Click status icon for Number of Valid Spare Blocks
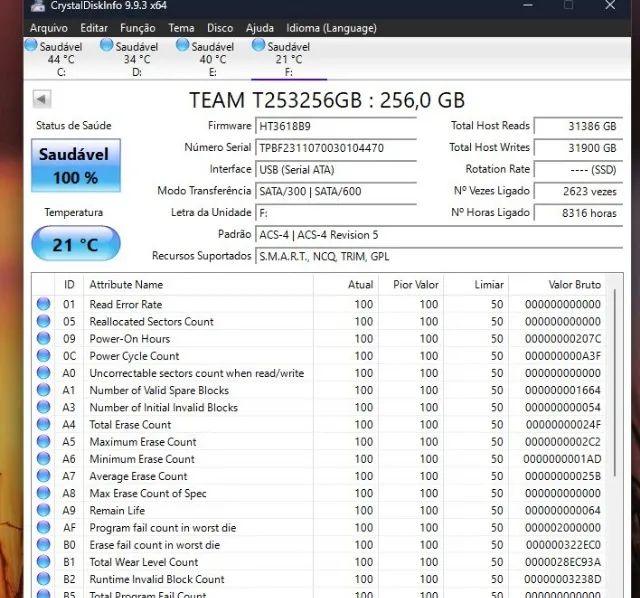 [x=43, y=389]
